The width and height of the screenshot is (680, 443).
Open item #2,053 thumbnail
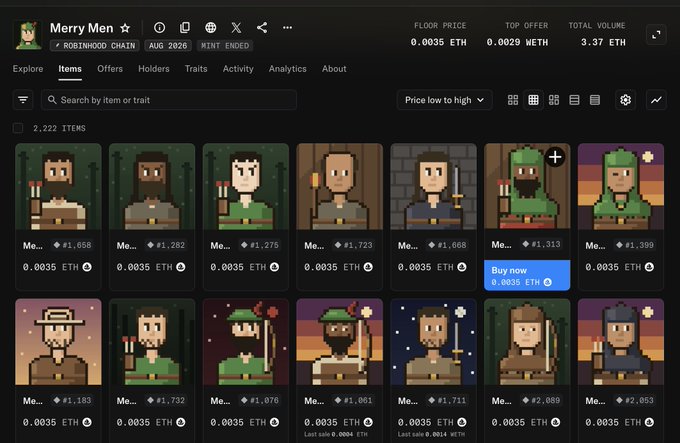point(621,342)
